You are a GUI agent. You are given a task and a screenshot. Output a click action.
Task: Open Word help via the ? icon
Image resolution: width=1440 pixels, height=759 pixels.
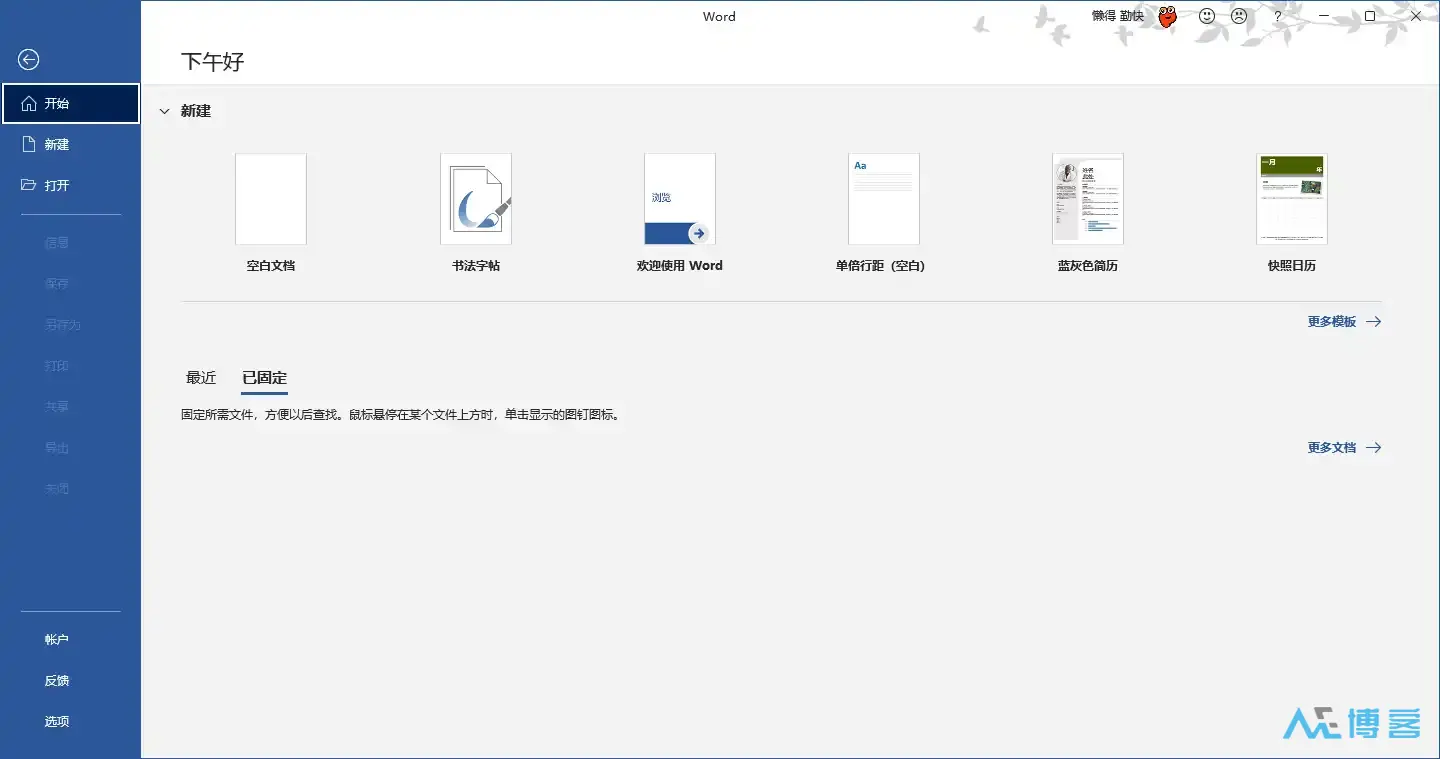pos(1277,16)
